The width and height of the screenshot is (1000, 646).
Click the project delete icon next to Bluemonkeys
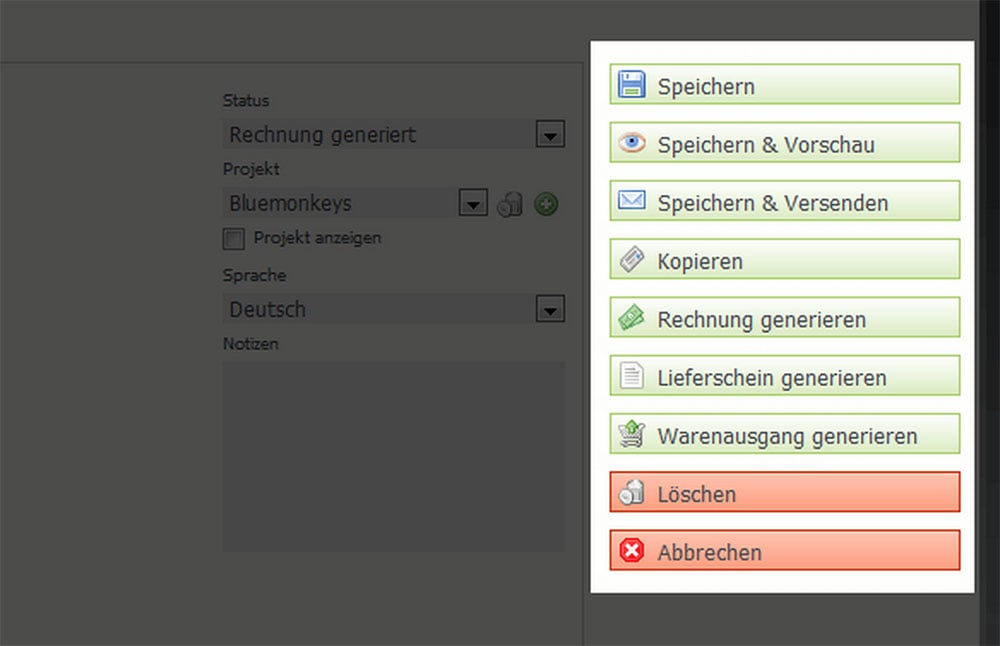[510, 204]
